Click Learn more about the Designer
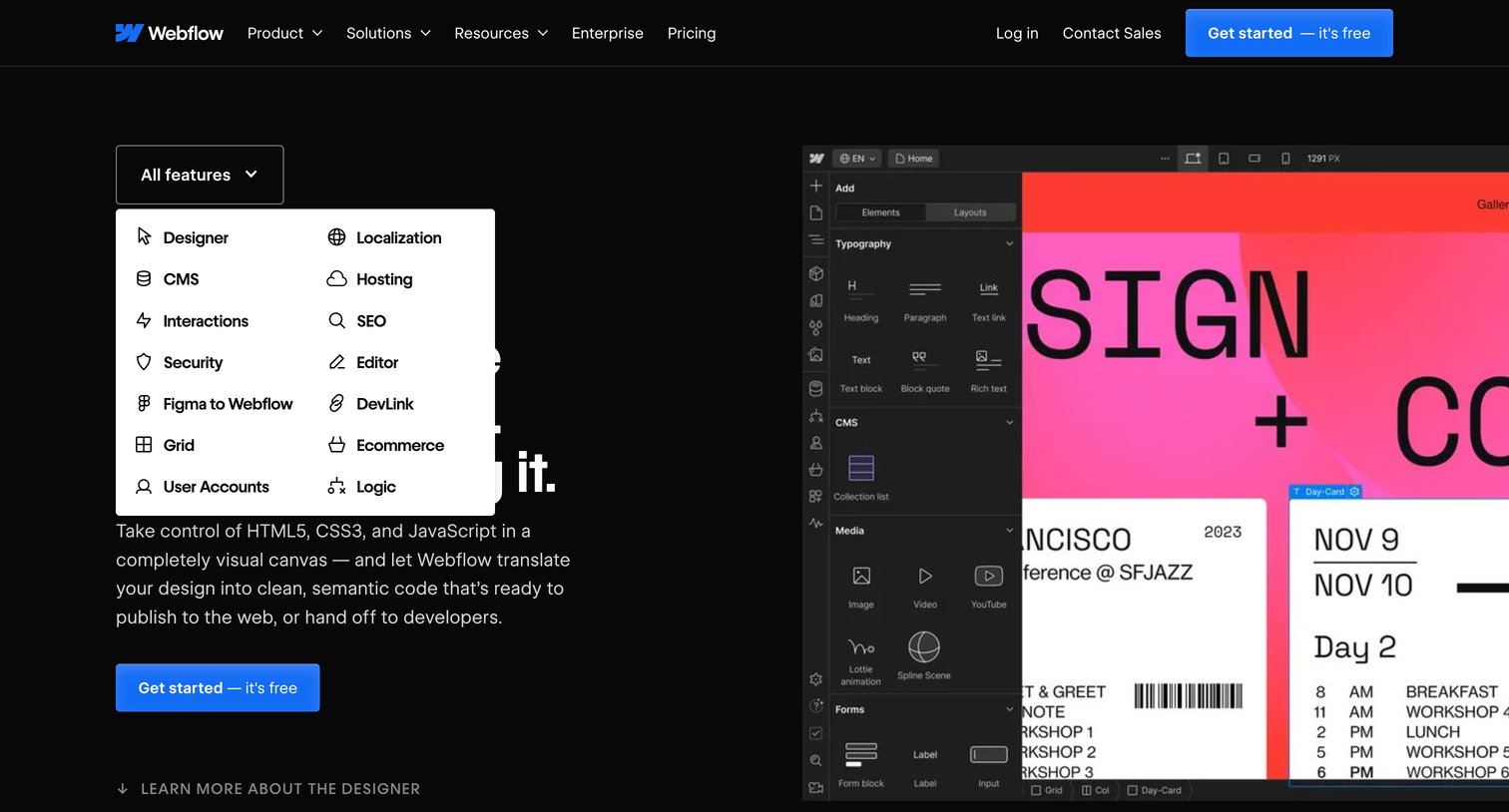The width and height of the screenshot is (1509, 812). 268,789
